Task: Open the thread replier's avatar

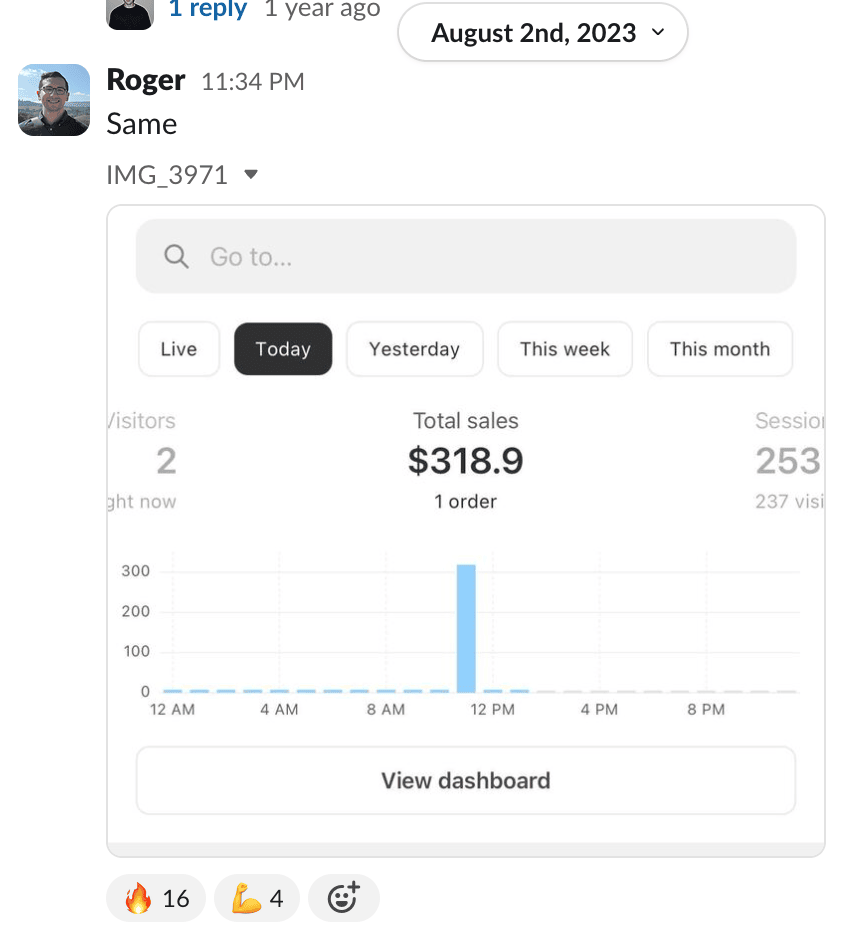Action: pyautogui.click(x=130, y=14)
